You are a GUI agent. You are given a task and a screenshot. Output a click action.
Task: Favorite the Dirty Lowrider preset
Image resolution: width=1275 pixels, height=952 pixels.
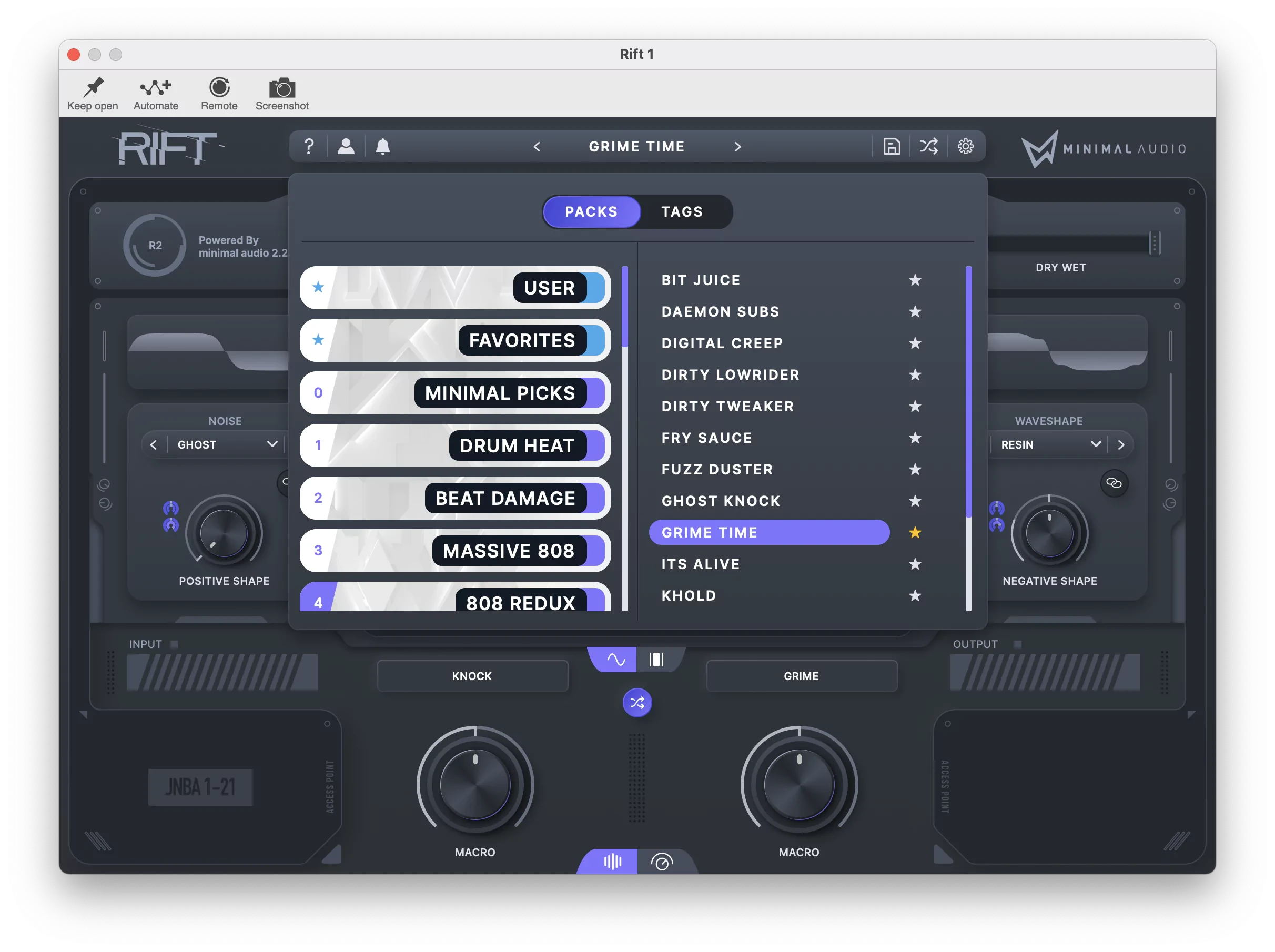[x=914, y=374]
